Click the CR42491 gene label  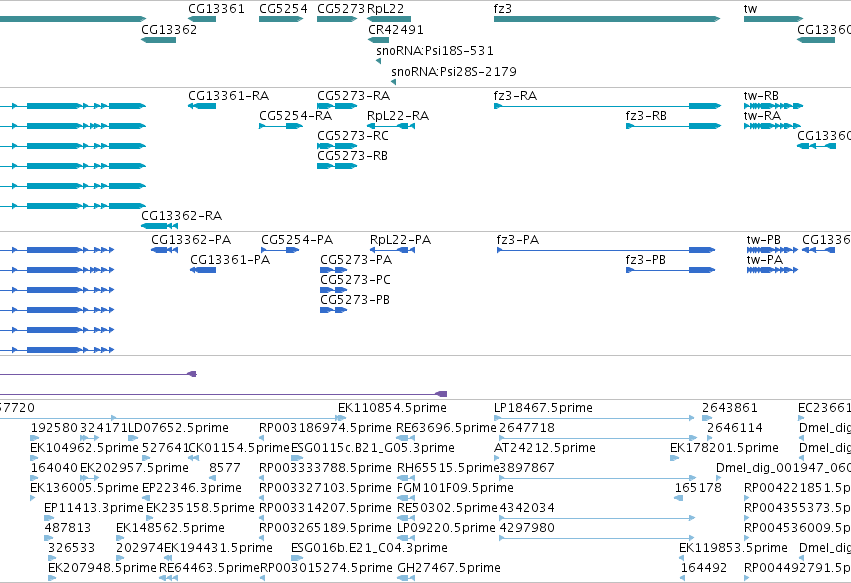[x=396, y=29]
